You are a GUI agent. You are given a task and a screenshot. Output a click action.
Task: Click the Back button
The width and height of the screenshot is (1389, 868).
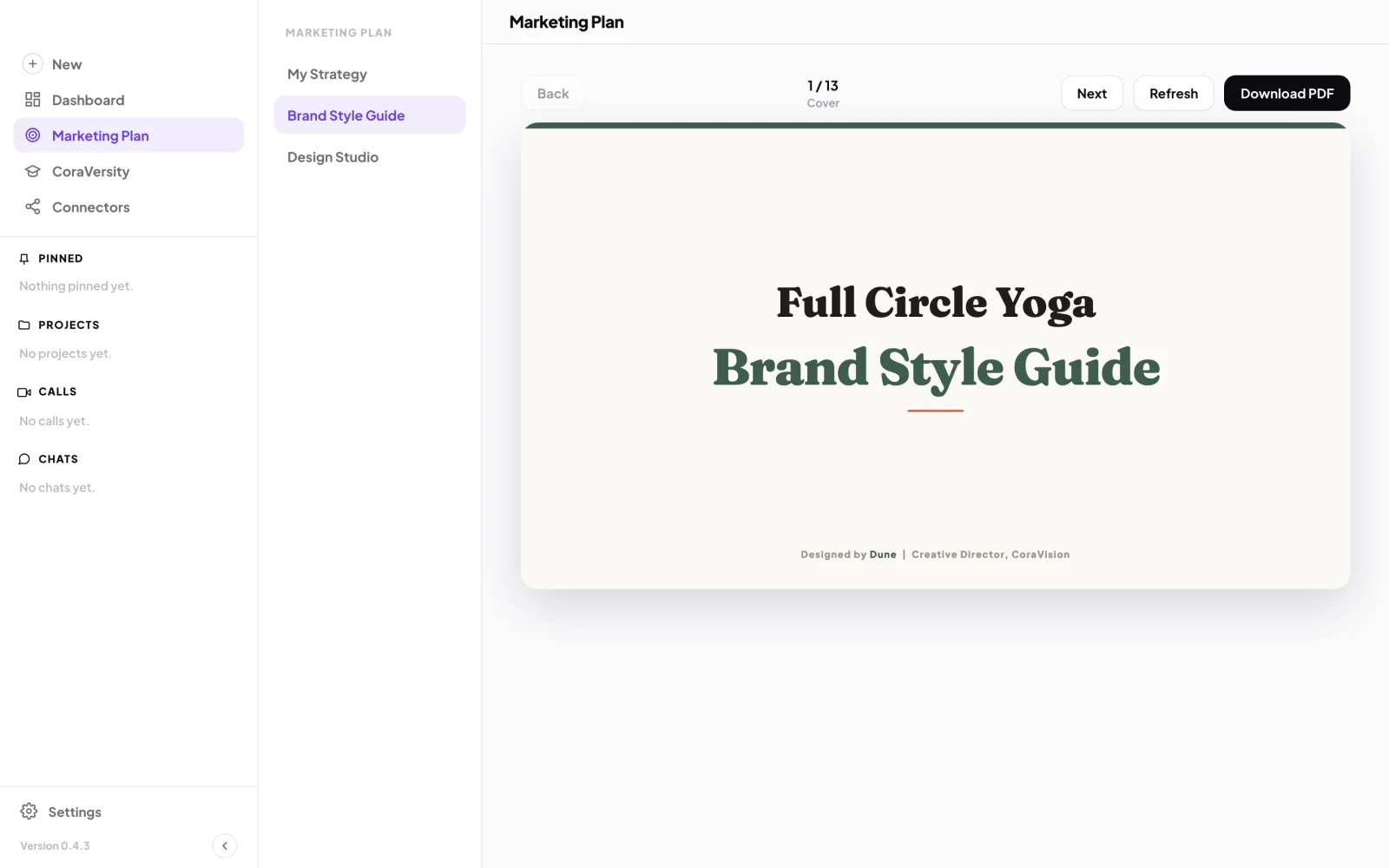(x=553, y=94)
